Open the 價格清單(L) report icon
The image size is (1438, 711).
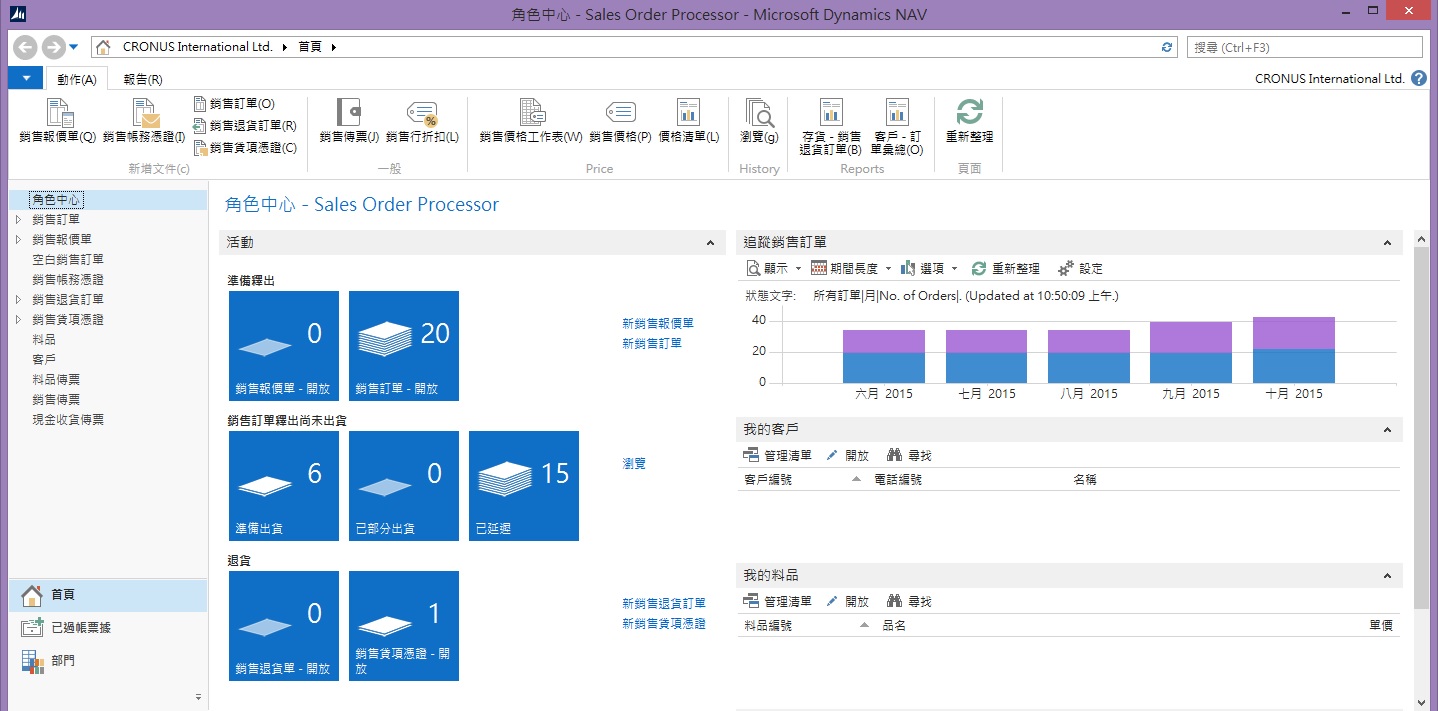tap(688, 114)
